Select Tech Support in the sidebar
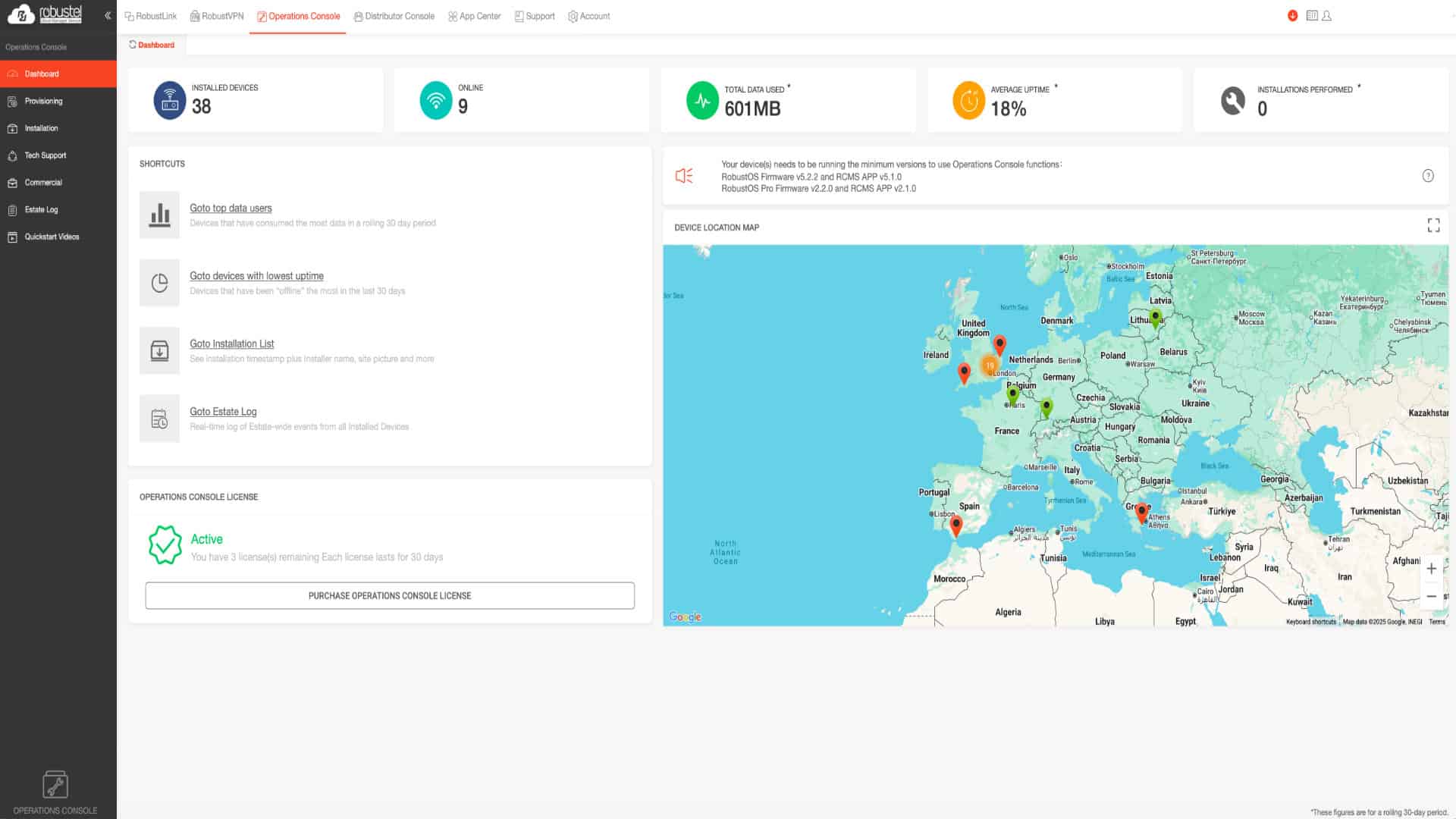The image size is (1456, 819). (45, 155)
